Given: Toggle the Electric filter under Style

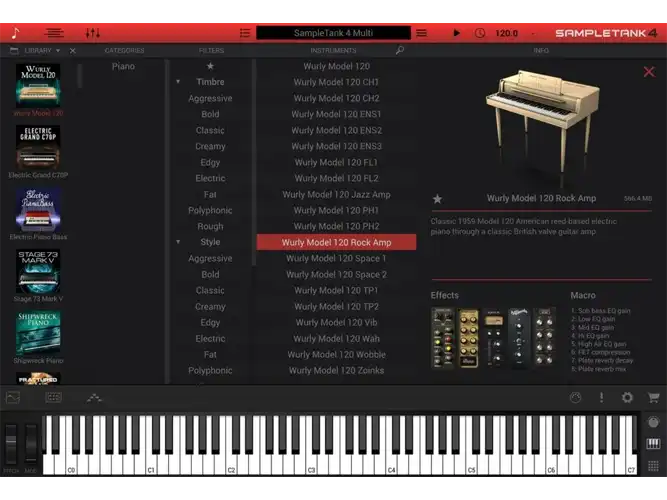Looking at the screenshot, I should [210, 339].
